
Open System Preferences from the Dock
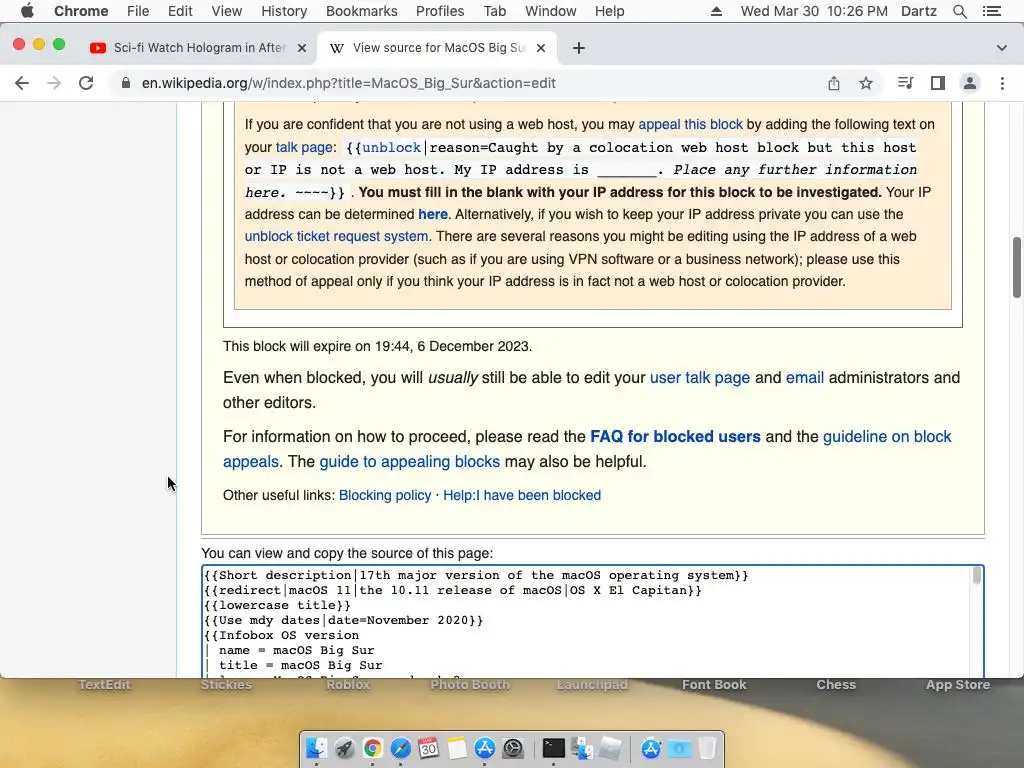(x=513, y=748)
